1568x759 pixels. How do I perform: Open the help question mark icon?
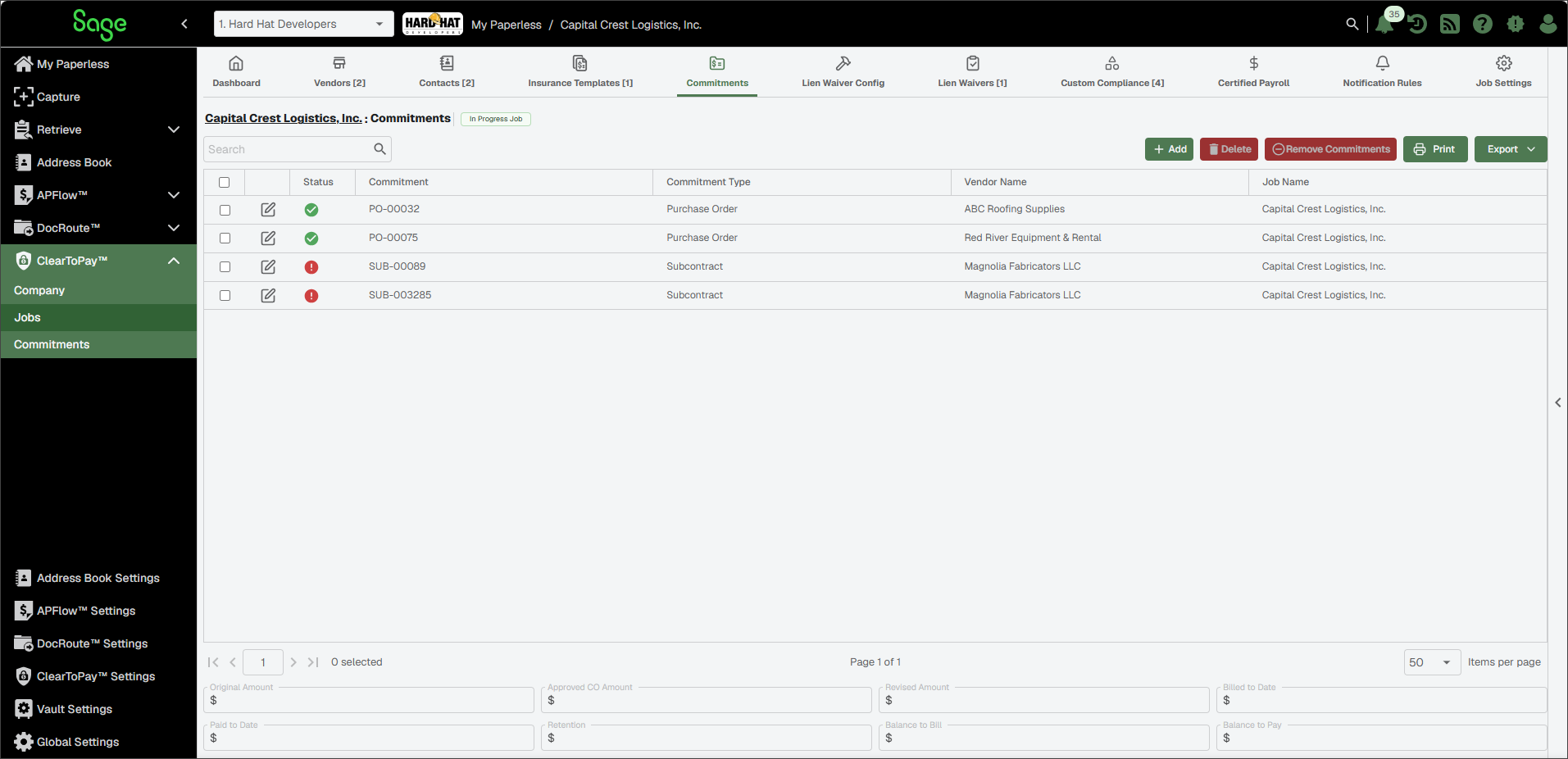click(1483, 25)
